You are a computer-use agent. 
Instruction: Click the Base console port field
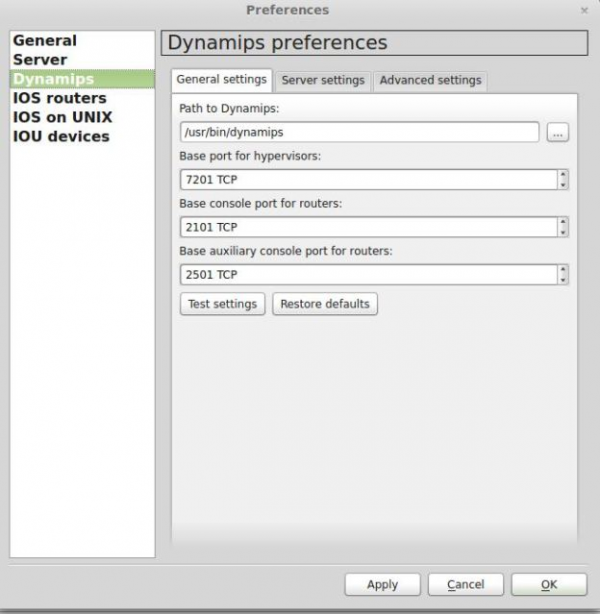[x=369, y=227]
